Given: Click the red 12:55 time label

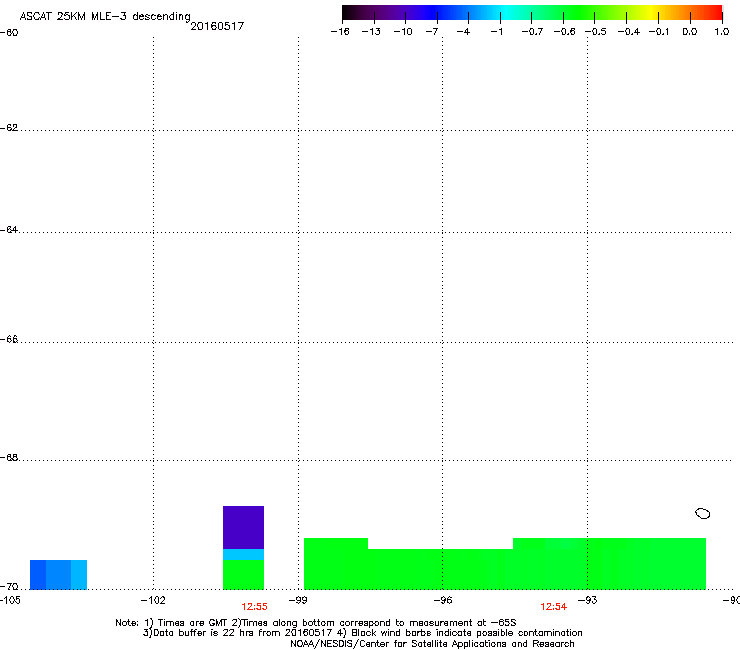Looking at the screenshot, I should point(254,607).
